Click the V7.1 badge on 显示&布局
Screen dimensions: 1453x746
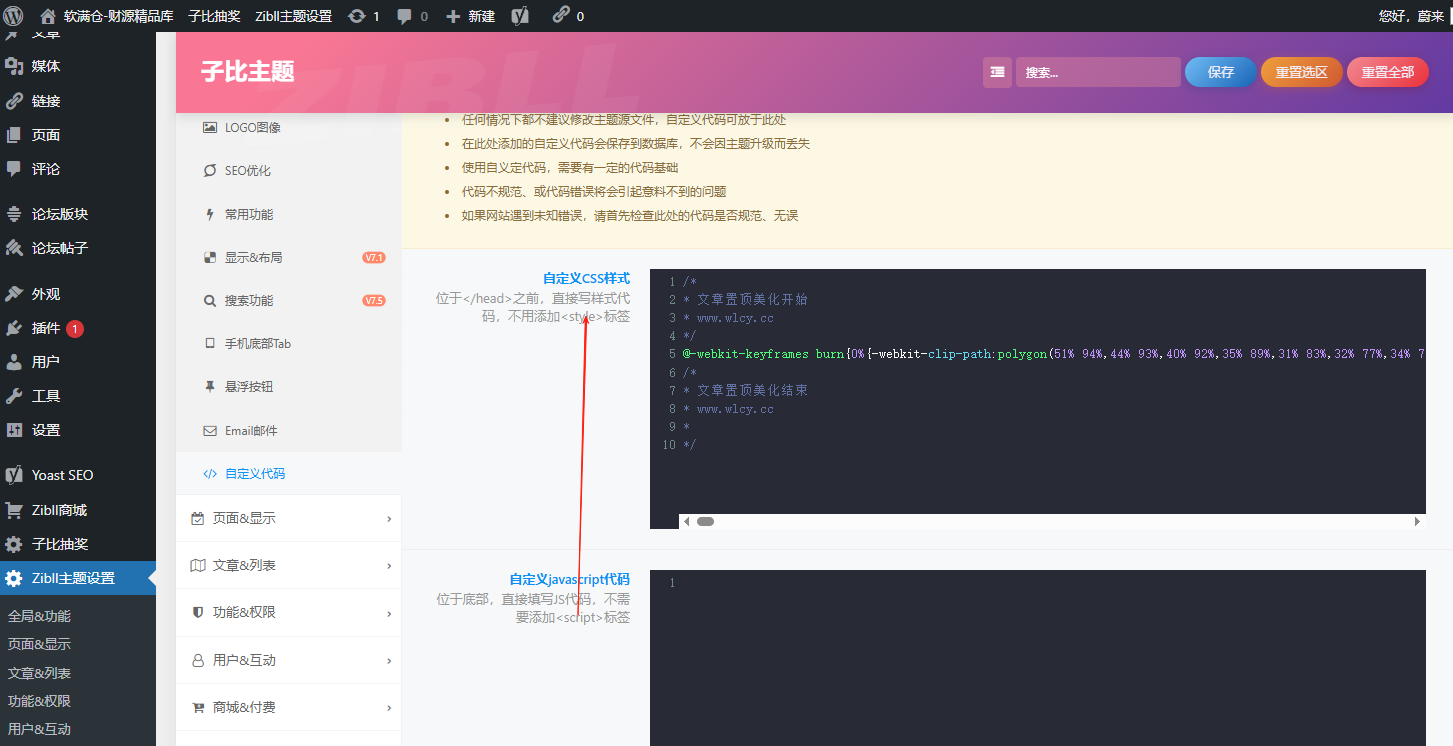[x=374, y=257]
